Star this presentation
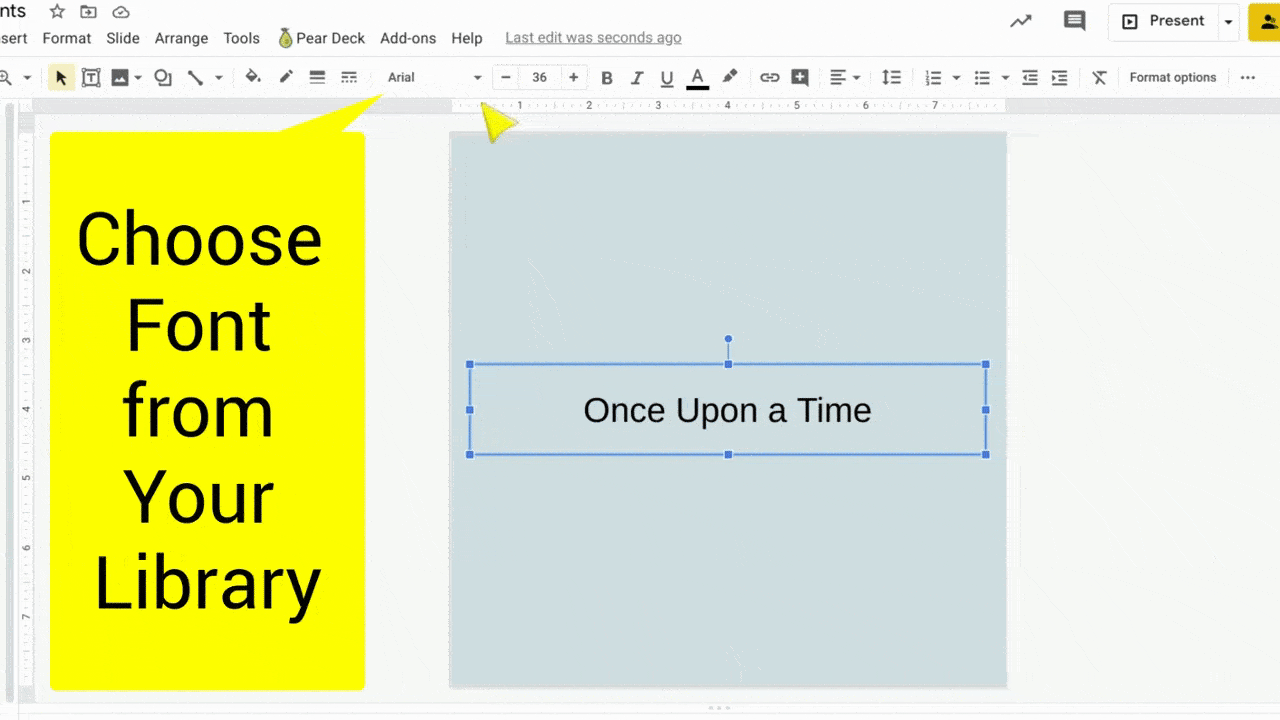The height and width of the screenshot is (720, 1280). (57, 12)
